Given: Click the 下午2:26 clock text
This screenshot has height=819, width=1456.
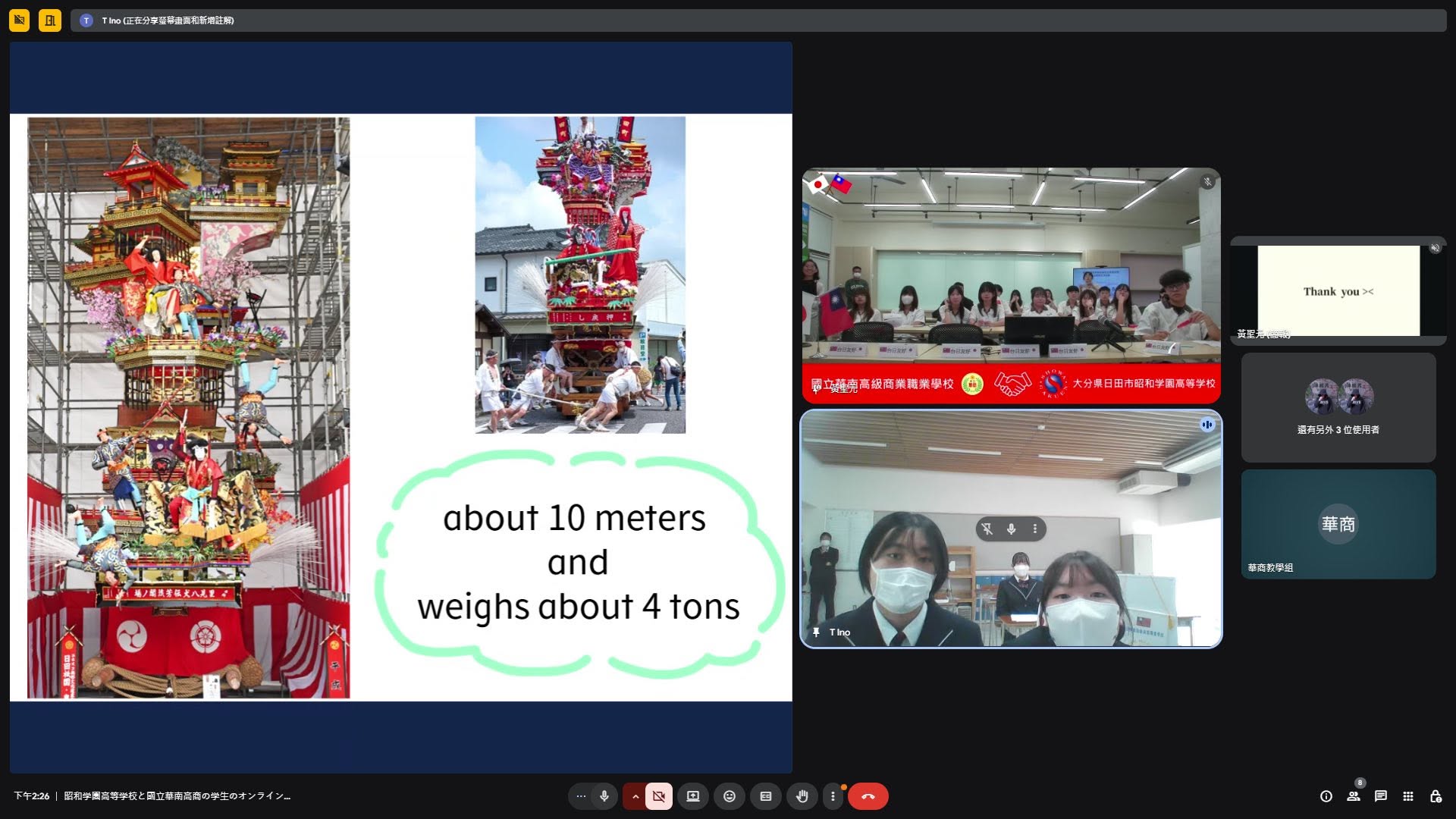Looking at the screenshot, I should click(31, 796).
